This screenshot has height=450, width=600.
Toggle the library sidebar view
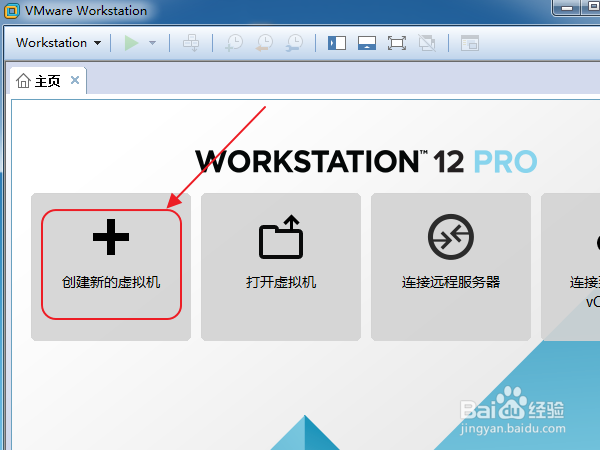click(337, 43)
